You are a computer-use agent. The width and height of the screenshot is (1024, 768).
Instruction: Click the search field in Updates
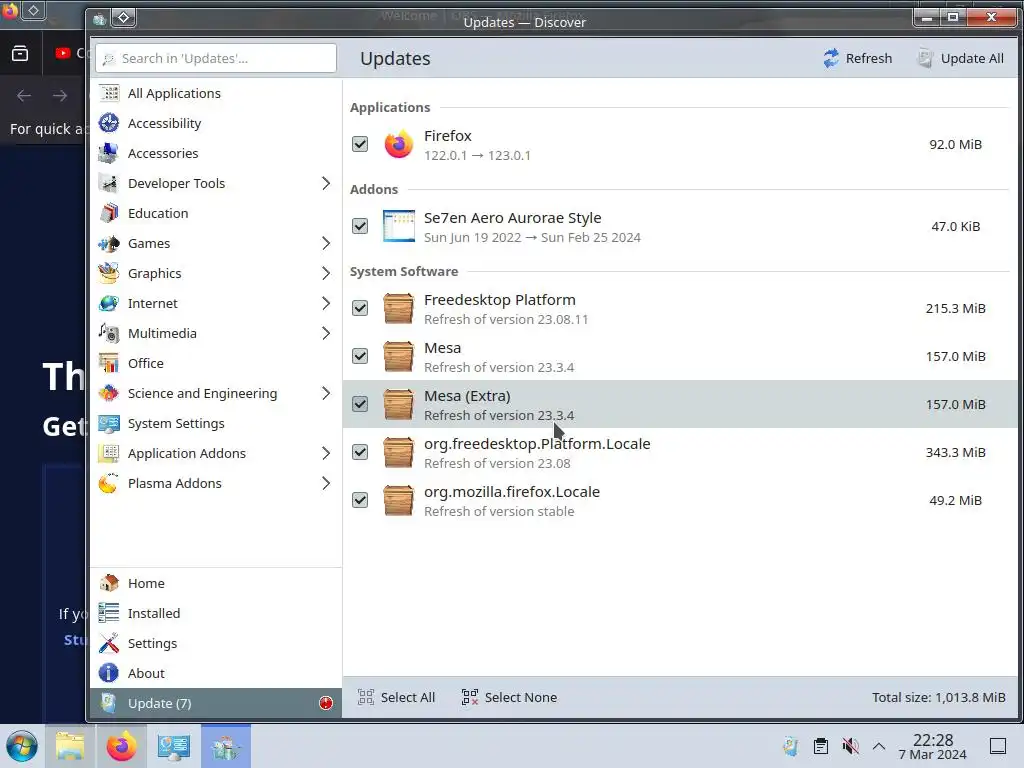(x=216, y=58)
